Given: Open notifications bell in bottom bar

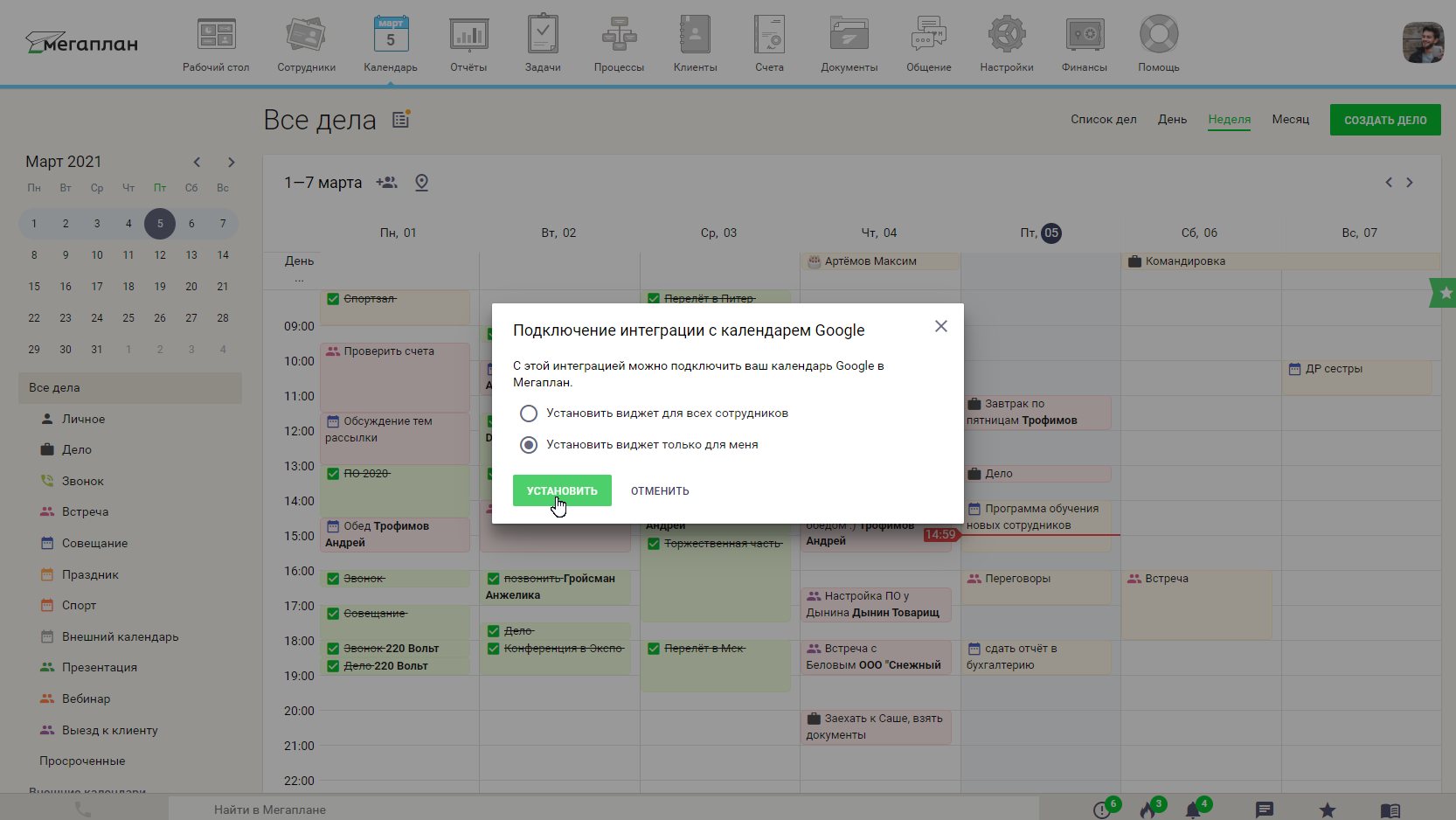Looking at the screenshot, I should click(x=1193, y=810).
